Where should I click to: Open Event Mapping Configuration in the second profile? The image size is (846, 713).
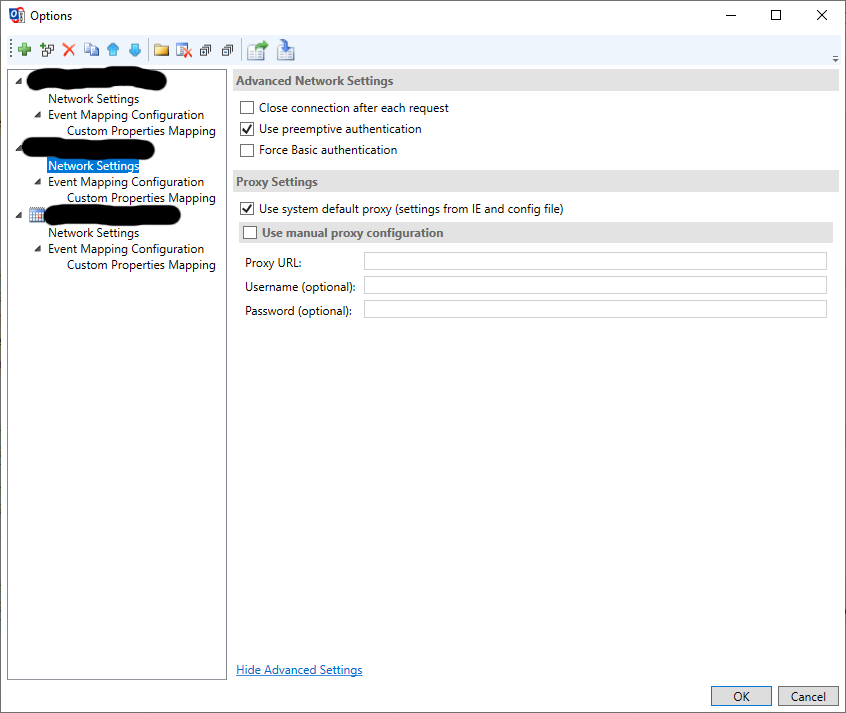[126, 182]
